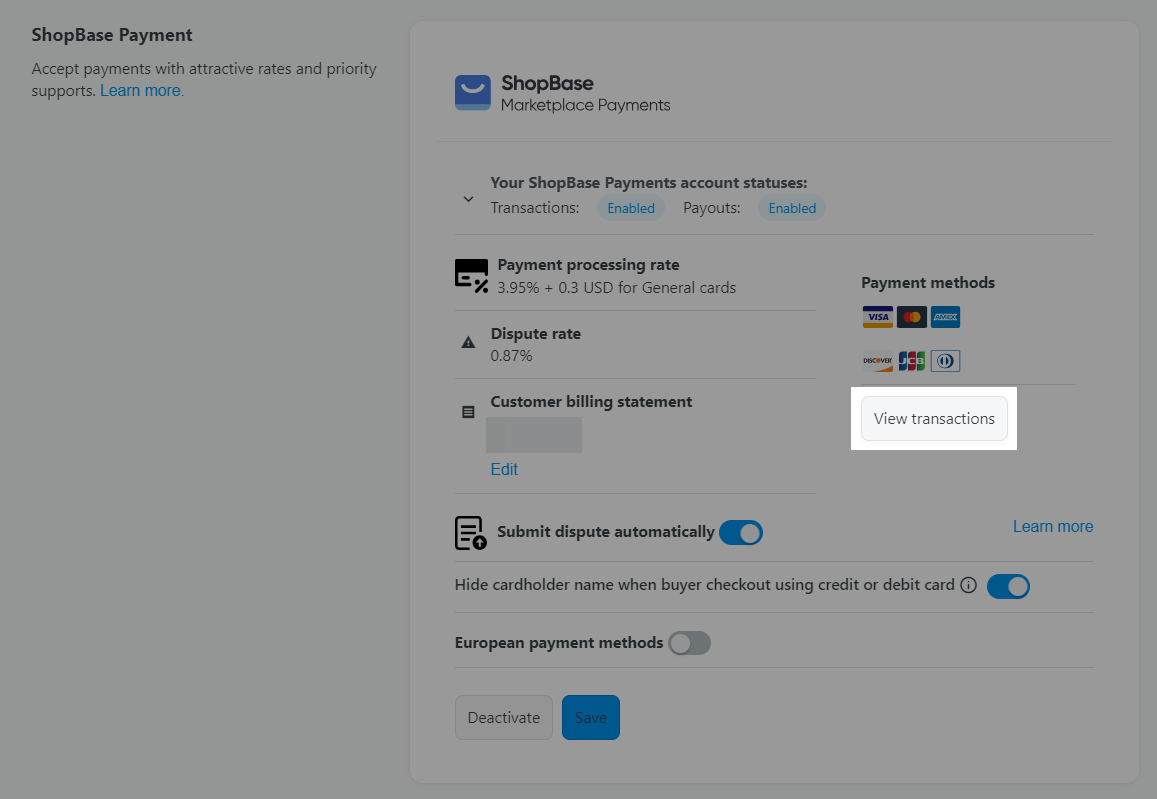Enable European payment methods switch
The image size is (1157, 799).
pos(689,643)
